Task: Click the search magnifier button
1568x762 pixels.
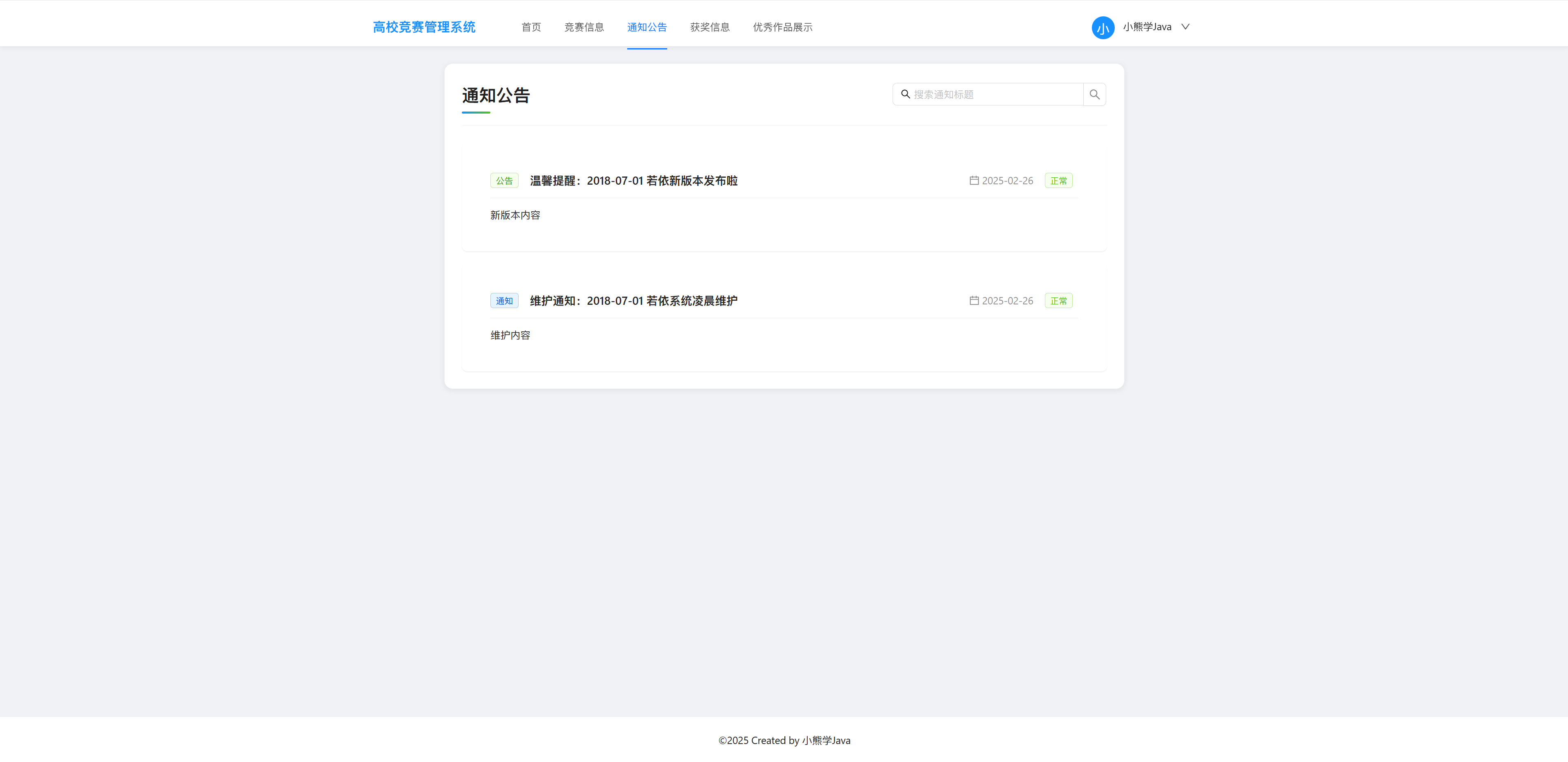Action: click(x=1094, y=94)
